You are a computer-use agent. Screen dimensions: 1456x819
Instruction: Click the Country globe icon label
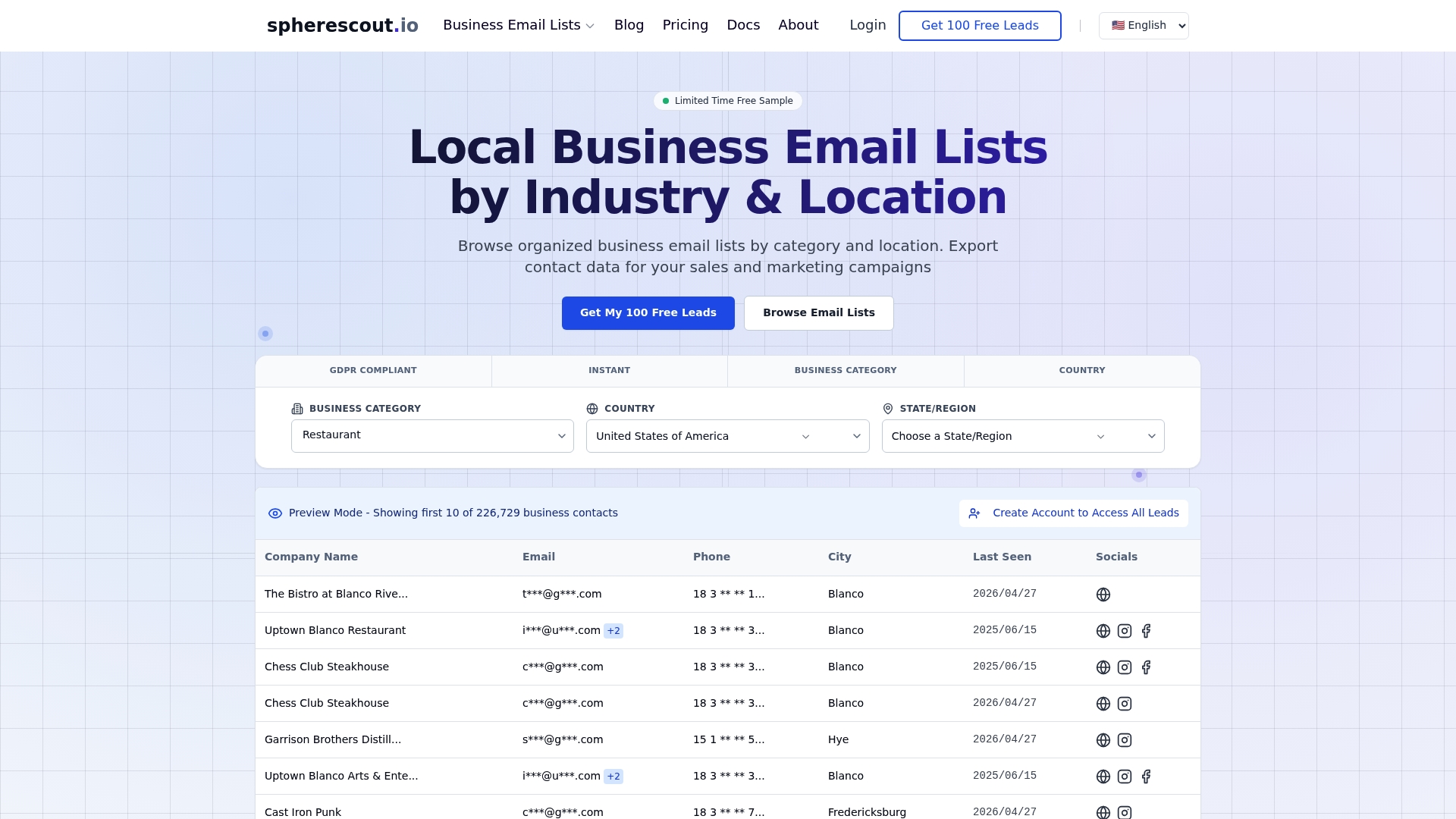[x=592, y=409]
